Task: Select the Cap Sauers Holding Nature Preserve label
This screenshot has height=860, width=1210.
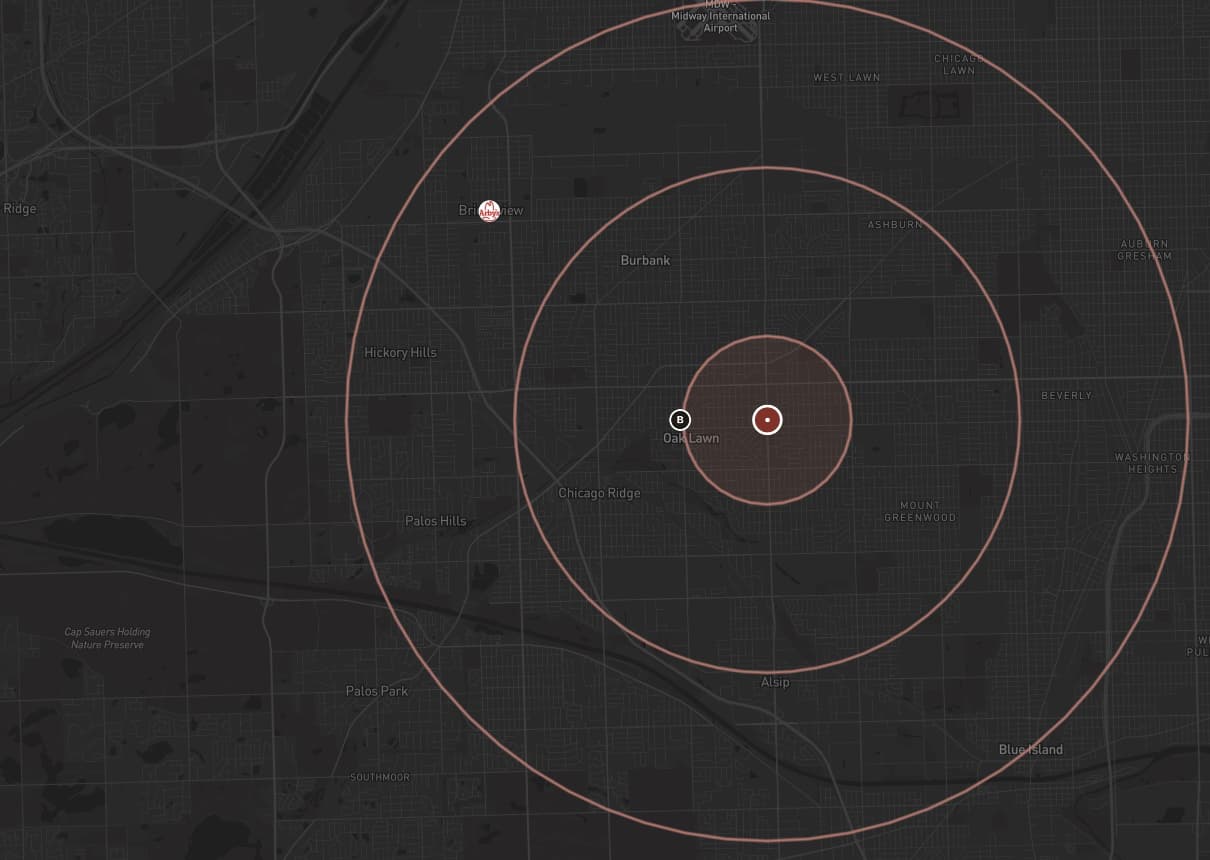Action: (x=107, y=638)
